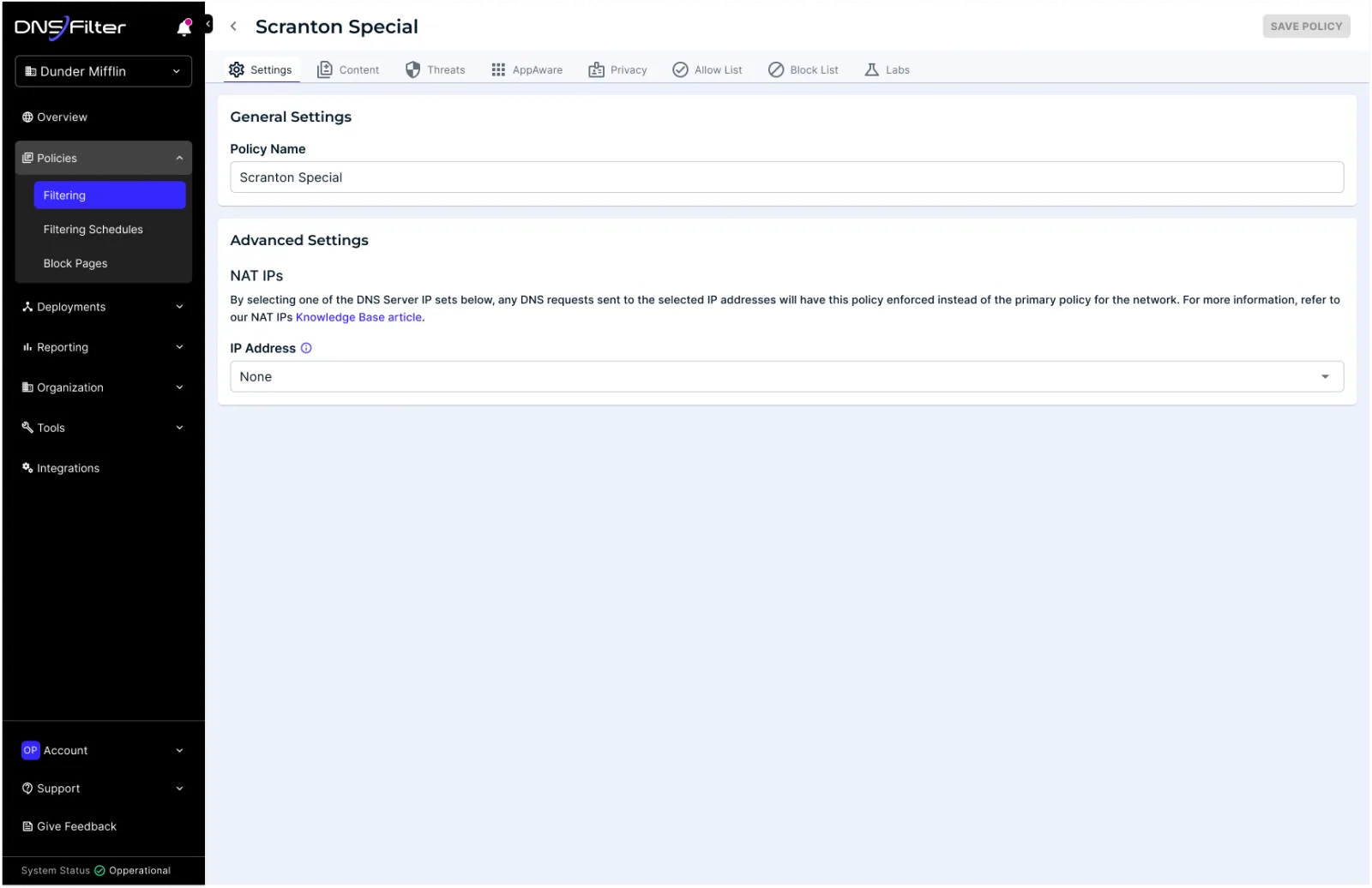Viewport: 1372px width, 888px height.
Task: Expand the Reporting section chevron
Action: coord(180,348)
